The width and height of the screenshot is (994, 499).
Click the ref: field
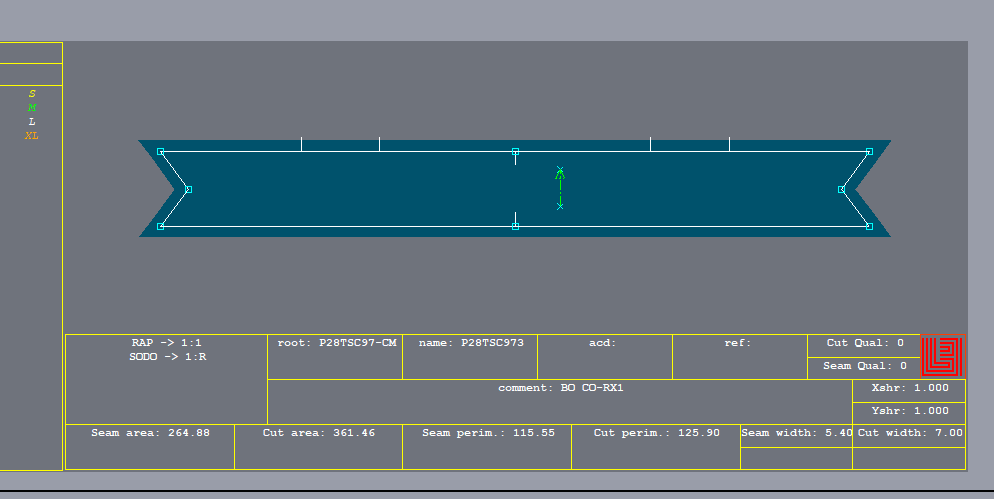pos(740,357)
